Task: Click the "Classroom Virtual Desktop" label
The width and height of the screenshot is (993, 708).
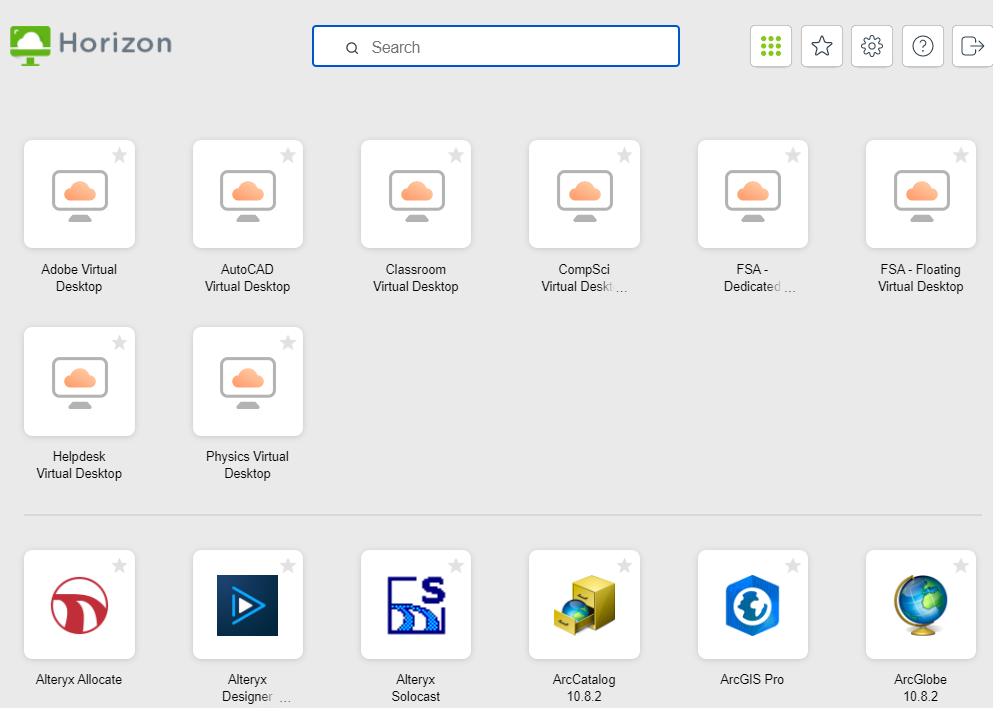Action: coord(416,278)
